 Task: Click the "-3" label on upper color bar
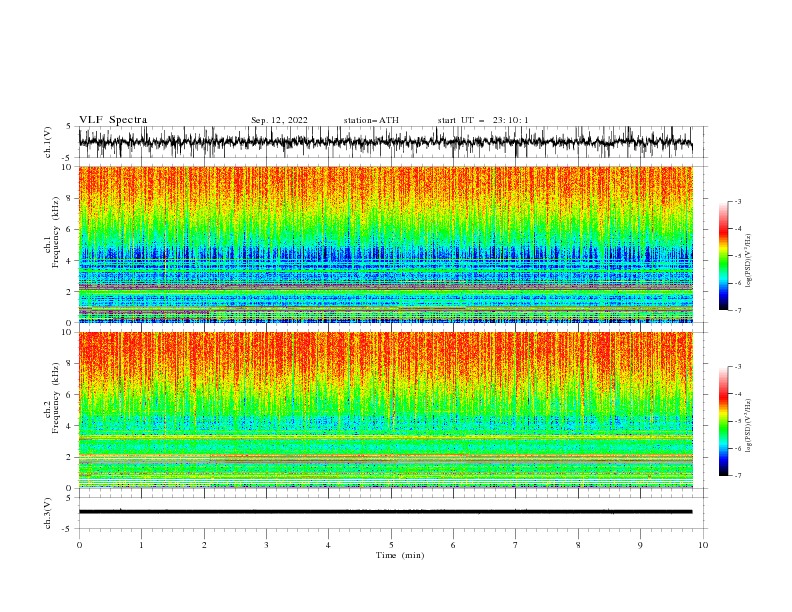[738, 201]
